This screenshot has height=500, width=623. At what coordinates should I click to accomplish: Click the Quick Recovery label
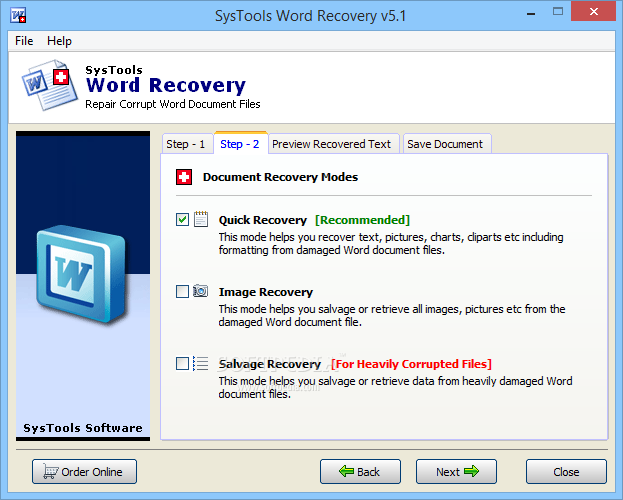click(263, 220)
